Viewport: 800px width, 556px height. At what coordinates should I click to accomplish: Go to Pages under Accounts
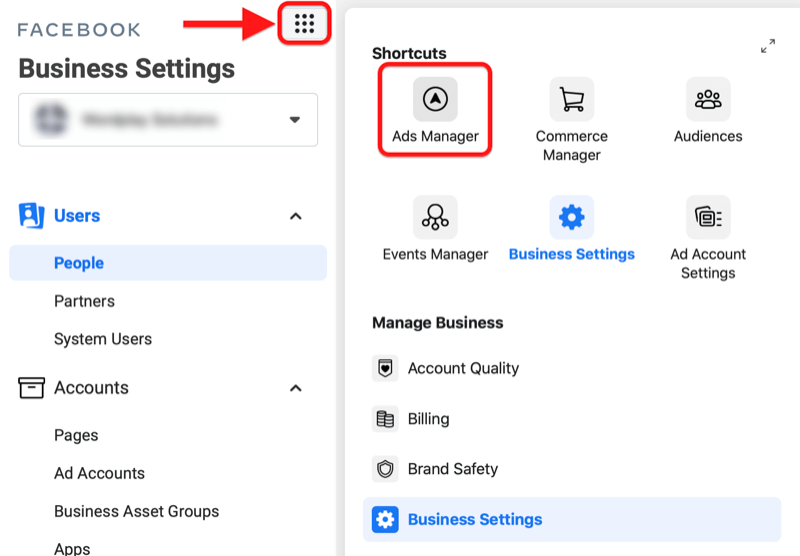tap(76, 435)
